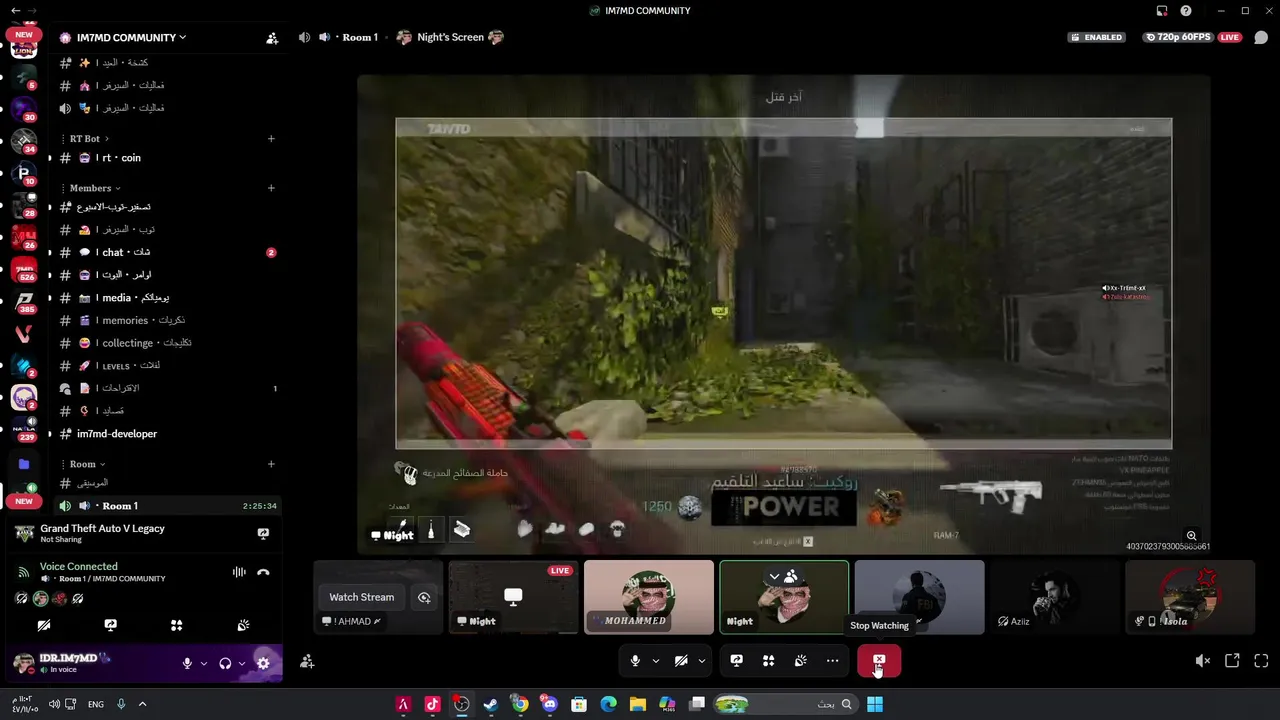Open output device arrow beside headphones
The width and height of the screenshot is (1280, 720).
click(x=242, y=663)
